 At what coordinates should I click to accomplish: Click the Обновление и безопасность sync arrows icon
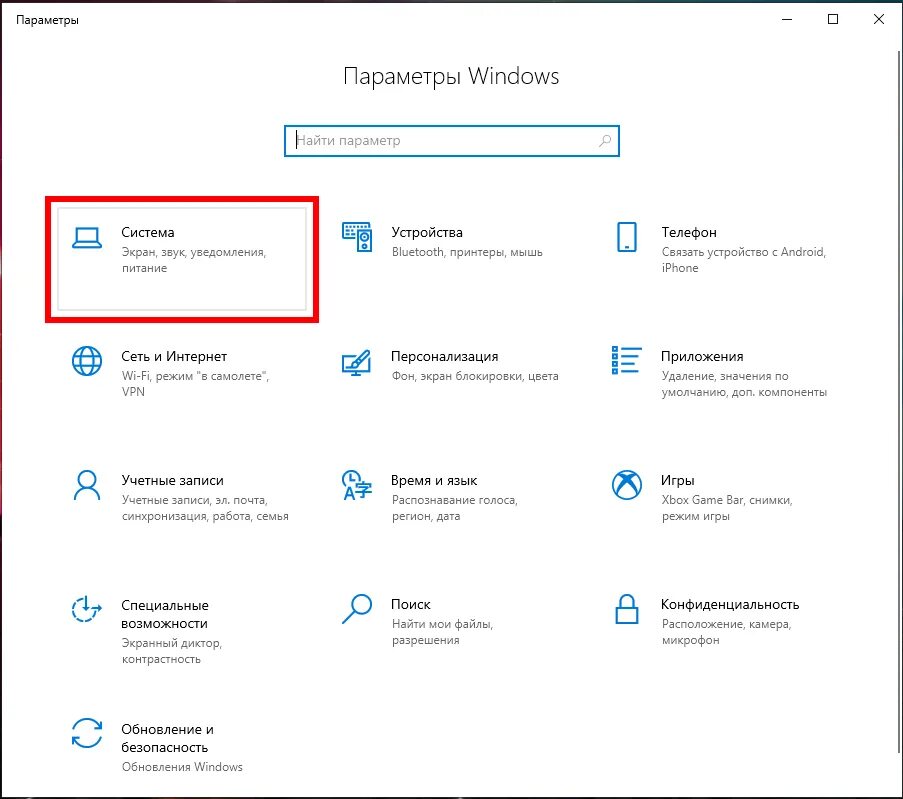[x=87, y=733]
